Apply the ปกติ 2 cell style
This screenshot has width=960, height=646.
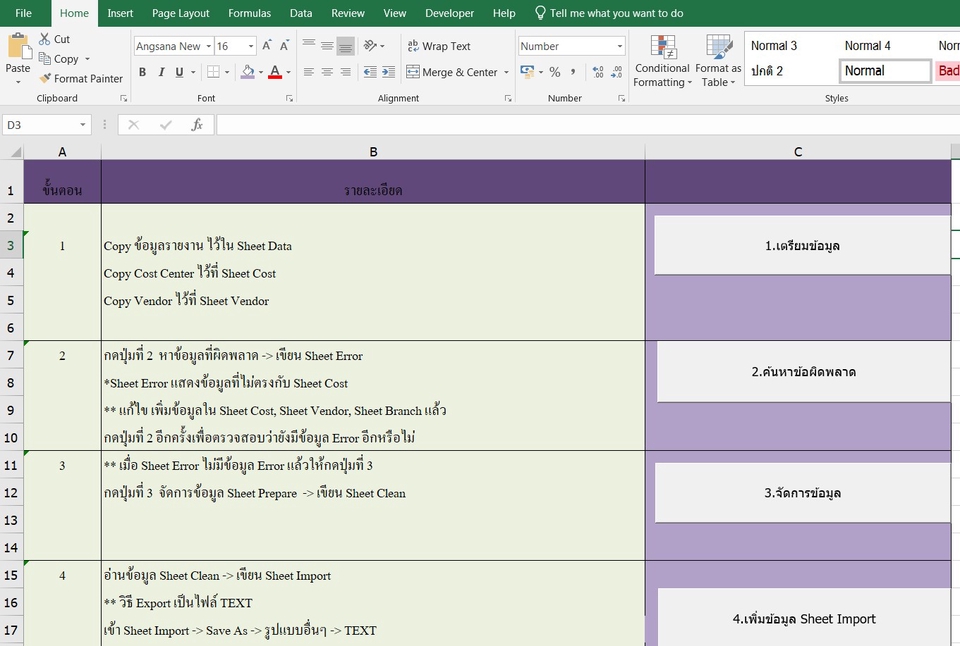point(767,71)
